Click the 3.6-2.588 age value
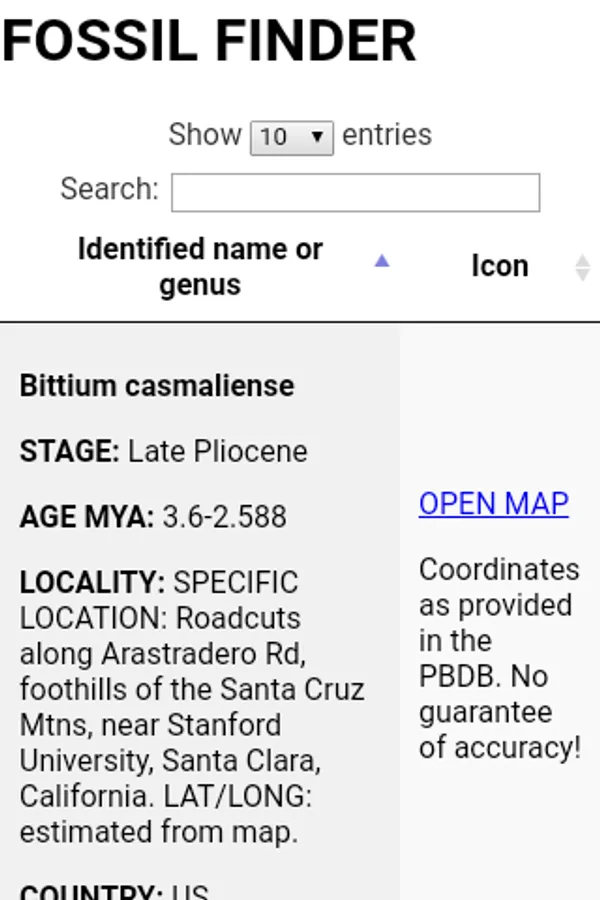The width and height of the screenshot is (600, 900). click(x=224, y=517)
